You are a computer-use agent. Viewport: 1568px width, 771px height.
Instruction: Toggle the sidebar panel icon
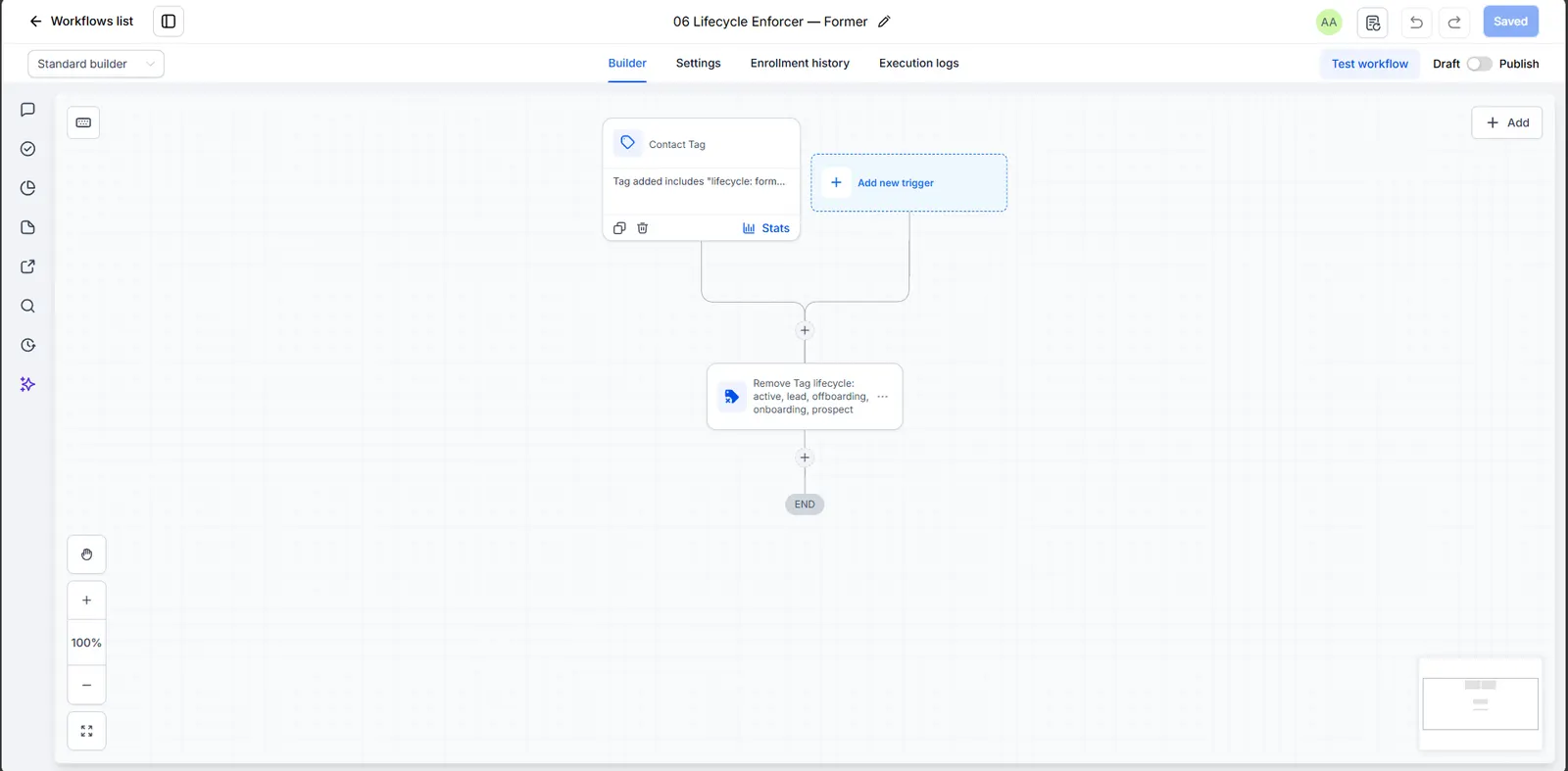coord(169,22)
